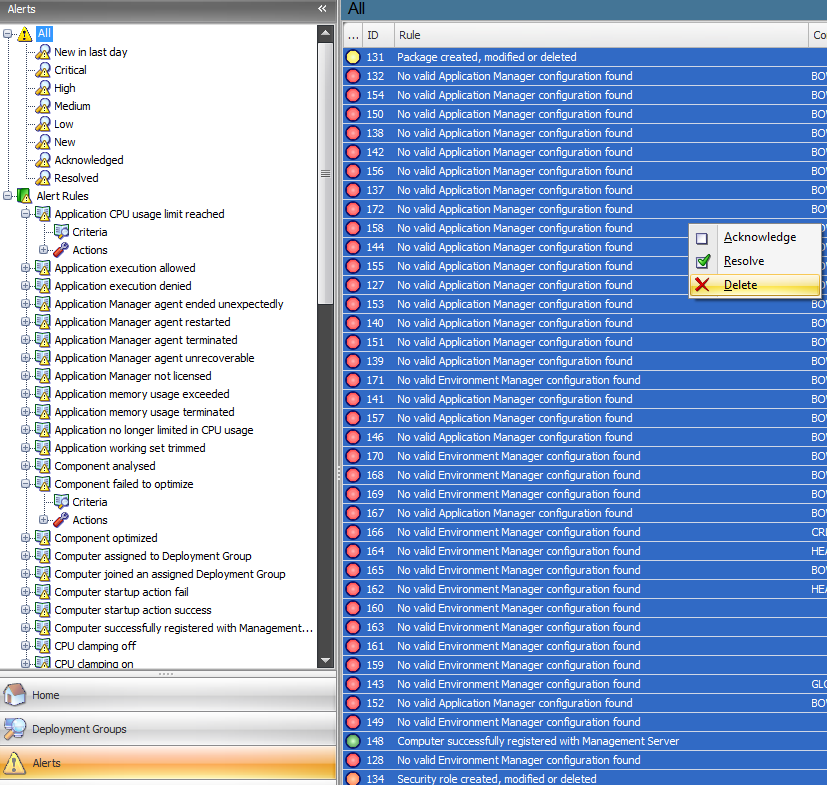Click the Medium filter icon

[43, 106]
